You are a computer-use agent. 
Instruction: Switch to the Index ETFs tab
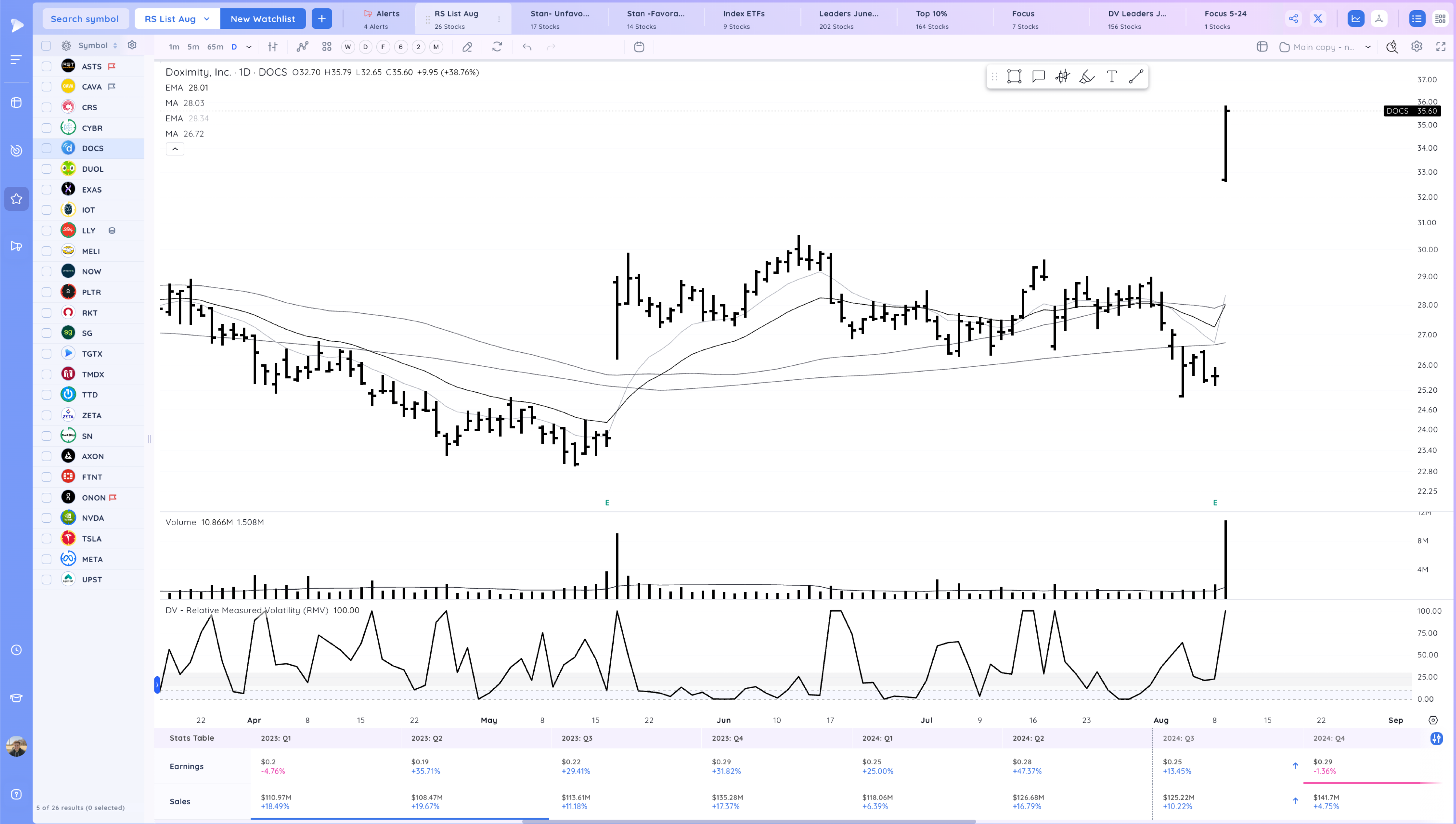click(x=744, y=19)
